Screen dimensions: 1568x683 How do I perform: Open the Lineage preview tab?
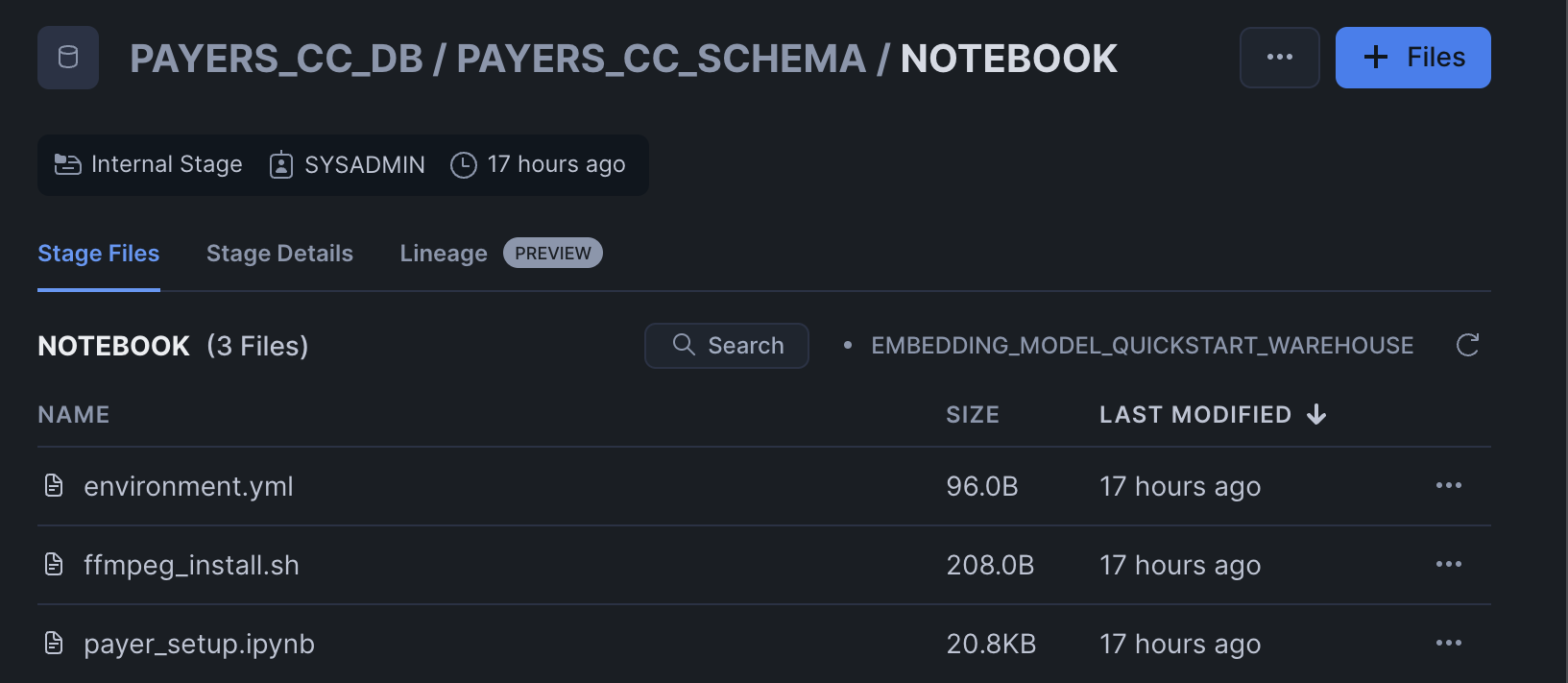443,253
